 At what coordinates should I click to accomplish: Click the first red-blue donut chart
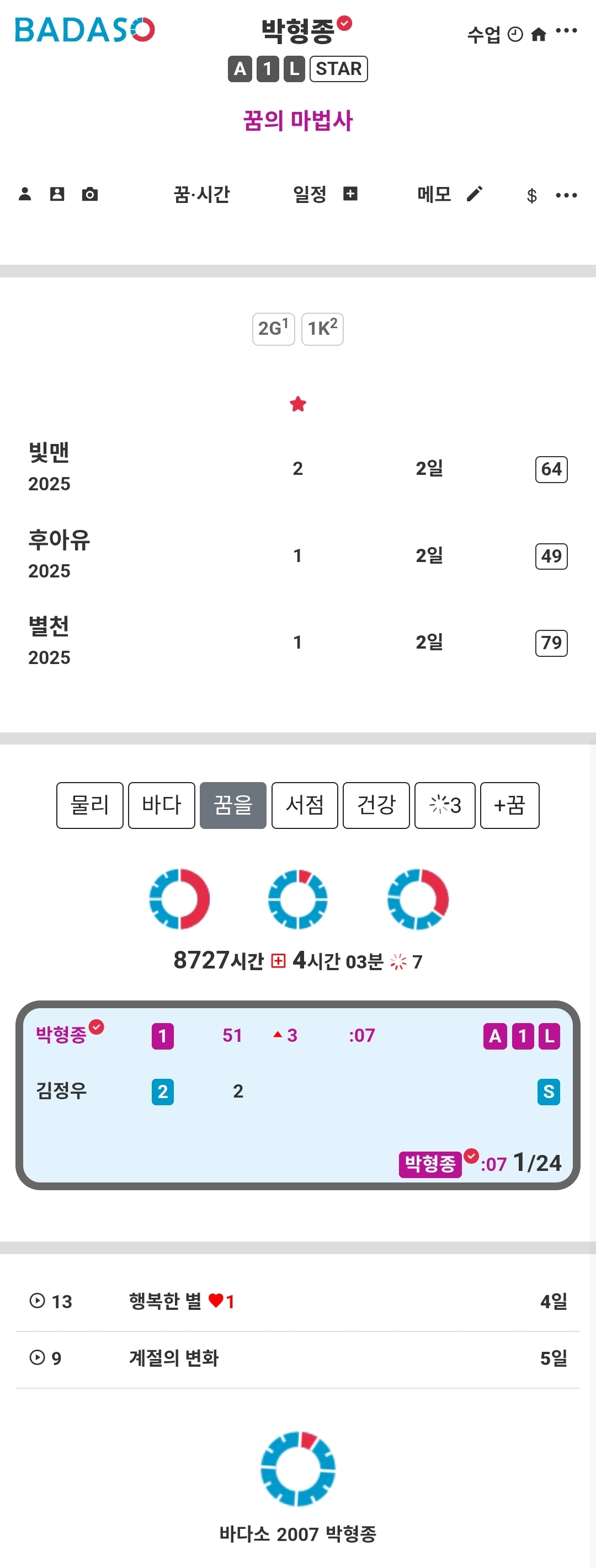click(x=179, y=898)
